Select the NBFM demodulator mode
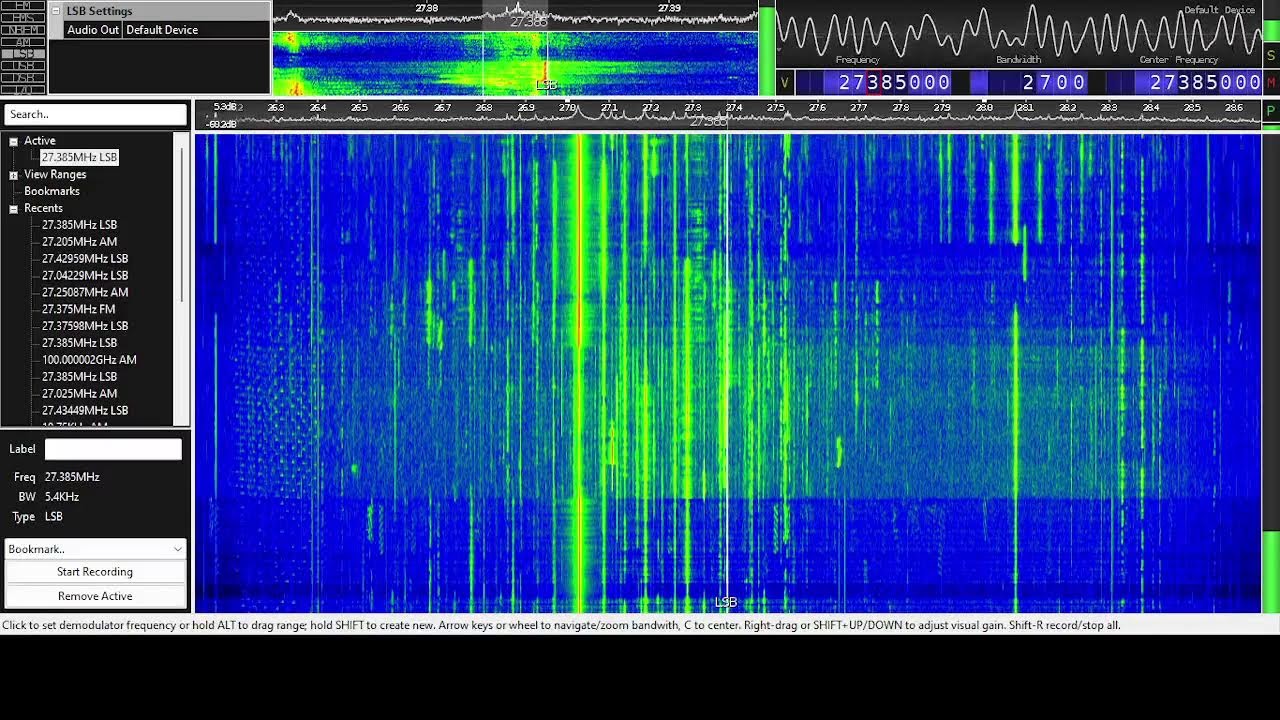The image size is (1280, 720). pyautogui.click(x=23, y=29)
